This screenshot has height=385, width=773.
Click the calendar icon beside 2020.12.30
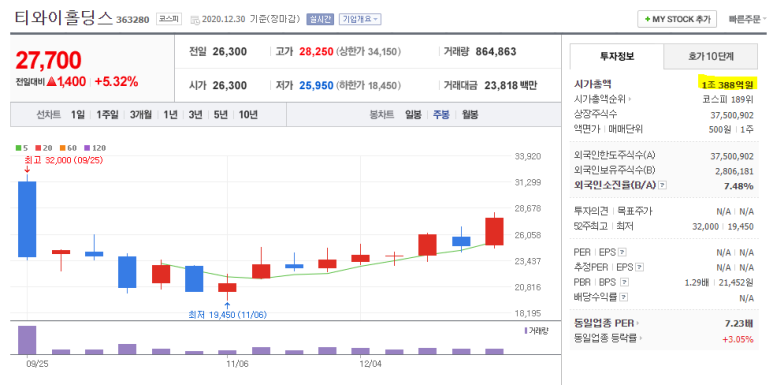[195, 20]
